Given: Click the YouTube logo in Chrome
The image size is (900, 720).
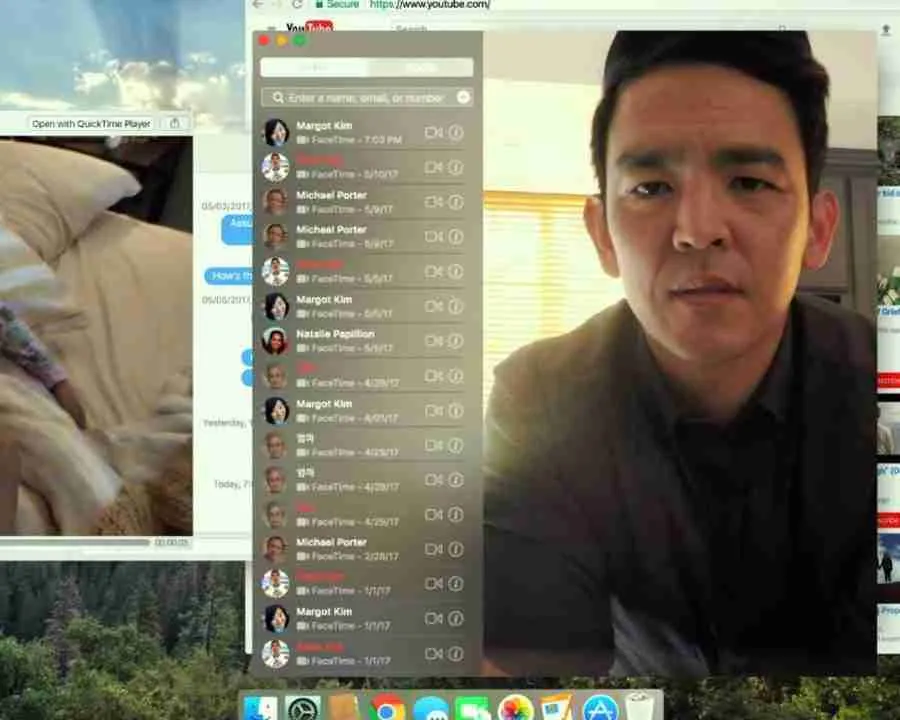Looking at the screenshot, I should [x=309, y=28].
